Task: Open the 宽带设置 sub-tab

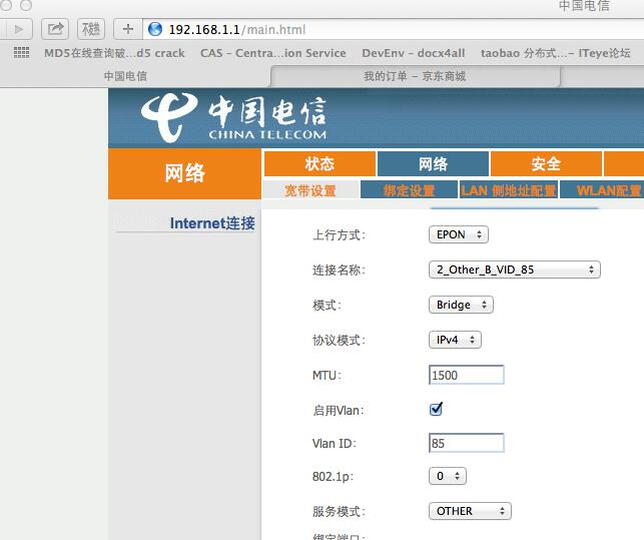Action: pos(310,191)
